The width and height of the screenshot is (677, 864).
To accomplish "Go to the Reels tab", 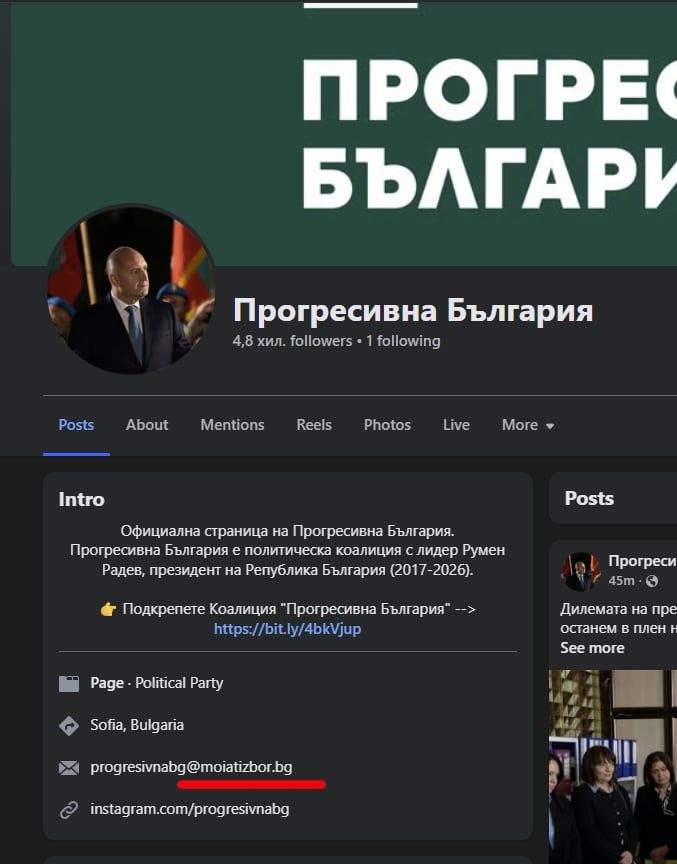I will 314,425.
